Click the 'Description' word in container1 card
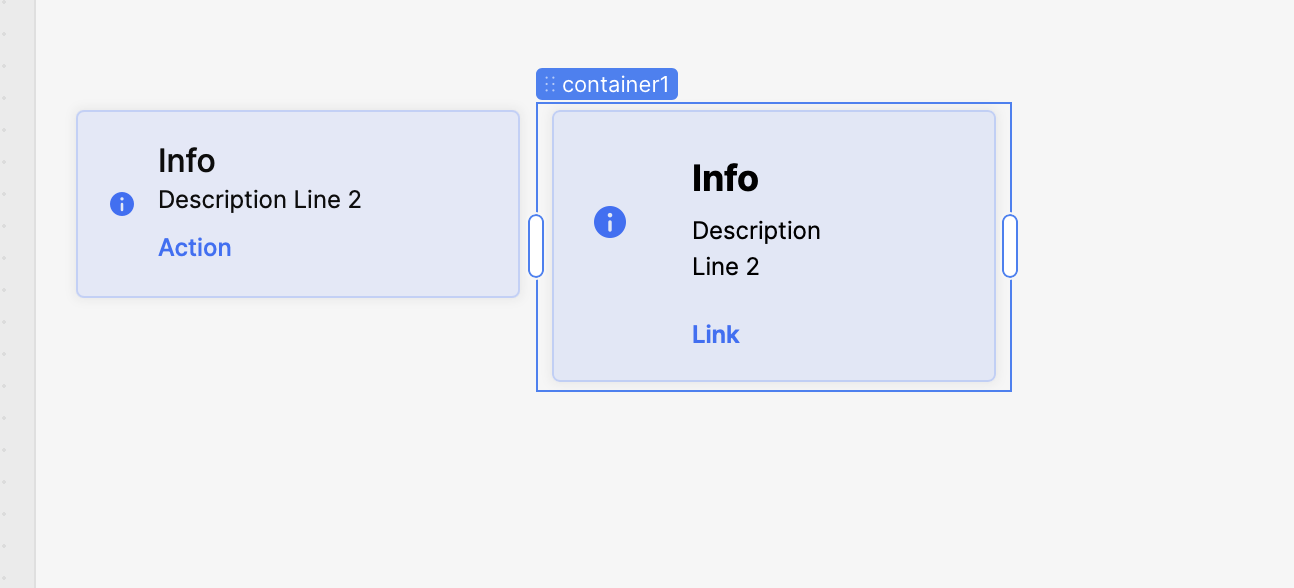The image size is (1294, 588). (x=756, y=231)
